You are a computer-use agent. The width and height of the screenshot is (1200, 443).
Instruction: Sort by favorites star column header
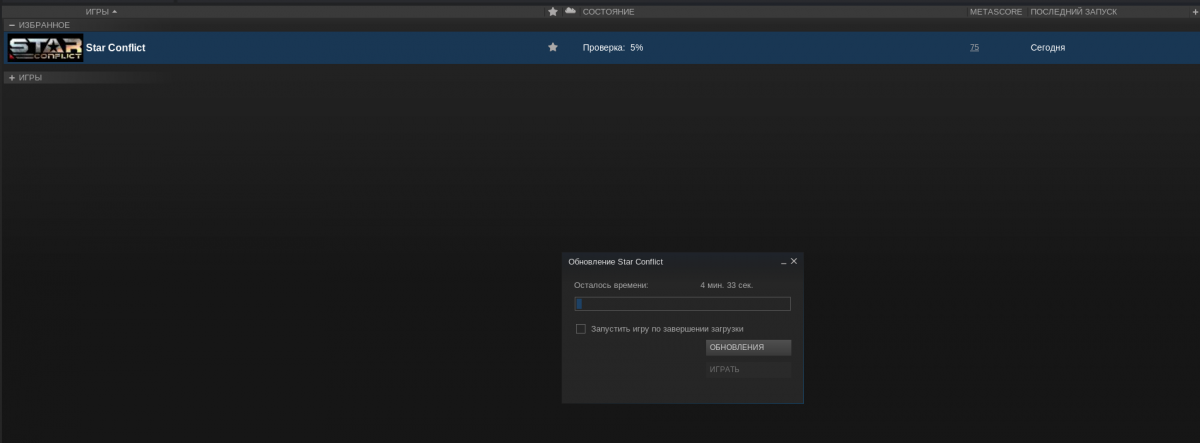coord(553,12)
